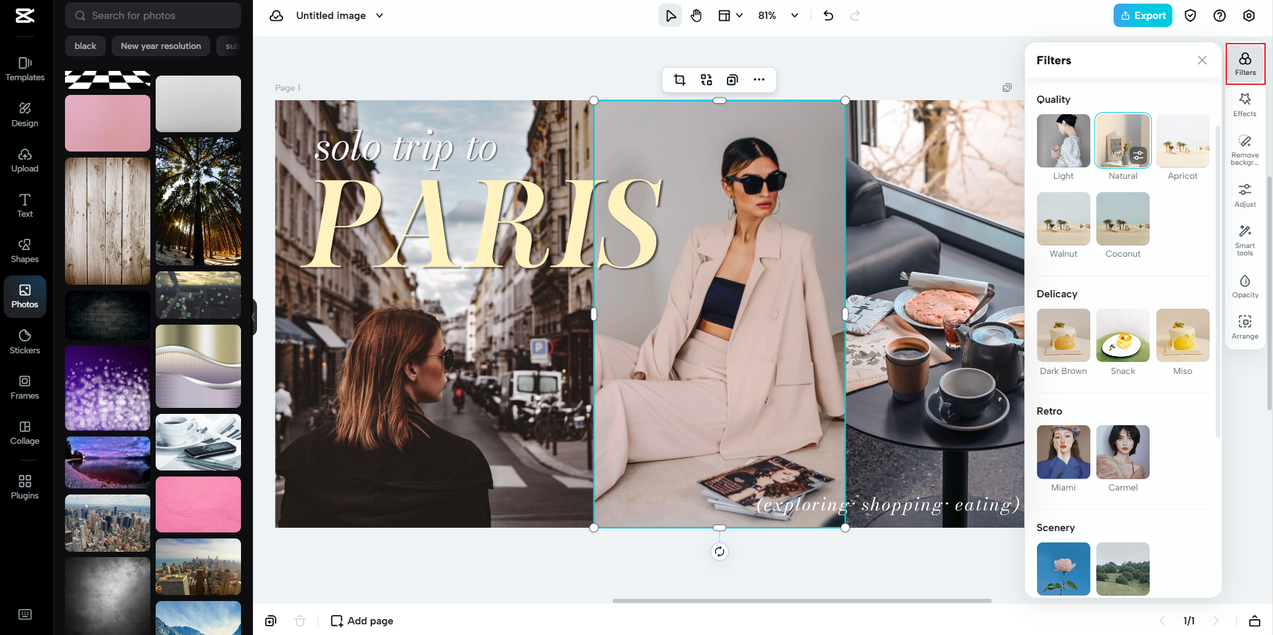Open Smart tools

click(x=1245, y=240)
